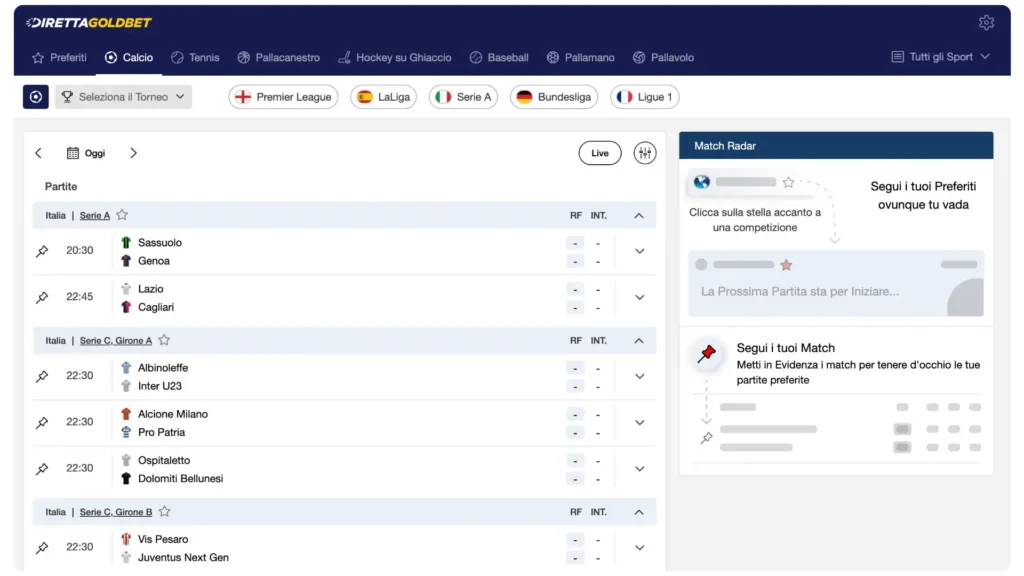Open the match filters sliders icon near Live
Screen dimensions: 1024x576
[x=645, y=152]
